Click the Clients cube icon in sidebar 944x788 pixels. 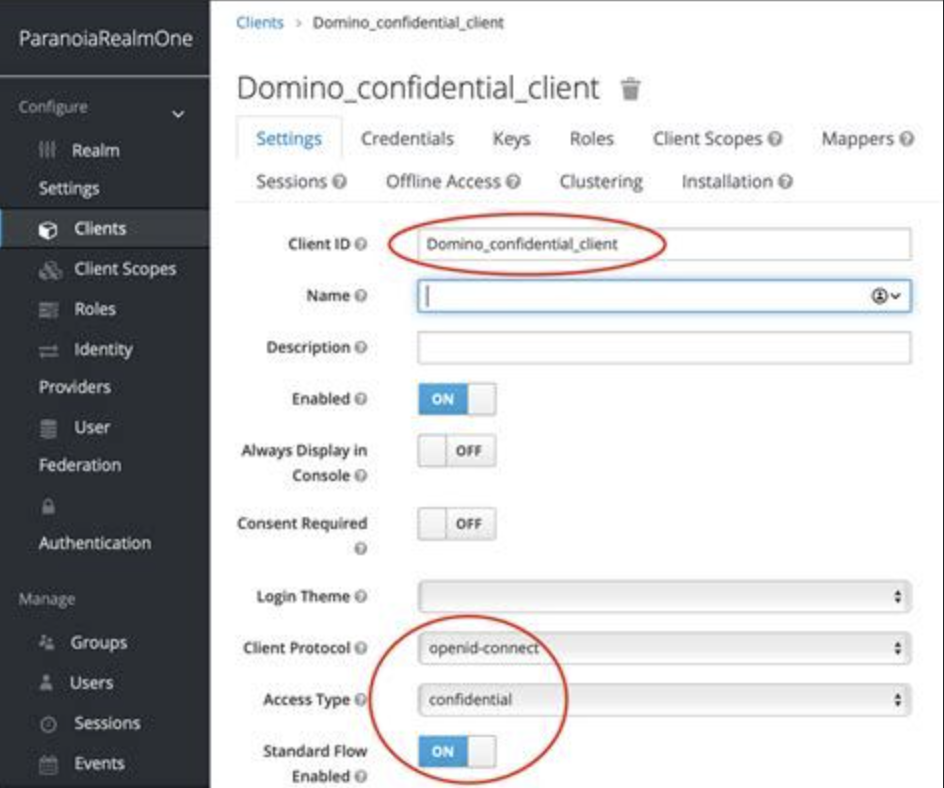47,229
